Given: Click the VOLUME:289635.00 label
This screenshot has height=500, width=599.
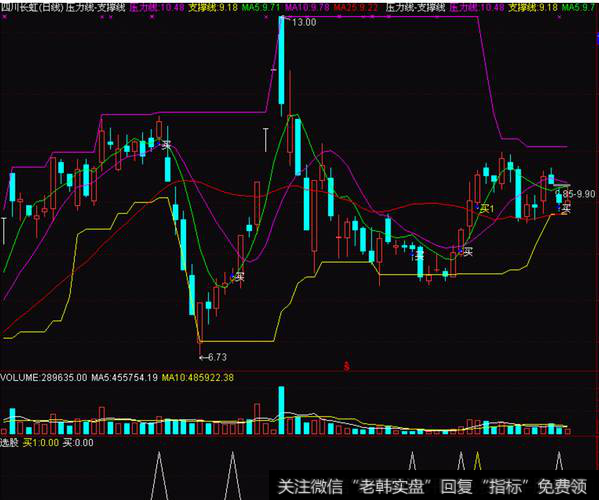Looking at the screenshot, I should pos(44,378).
